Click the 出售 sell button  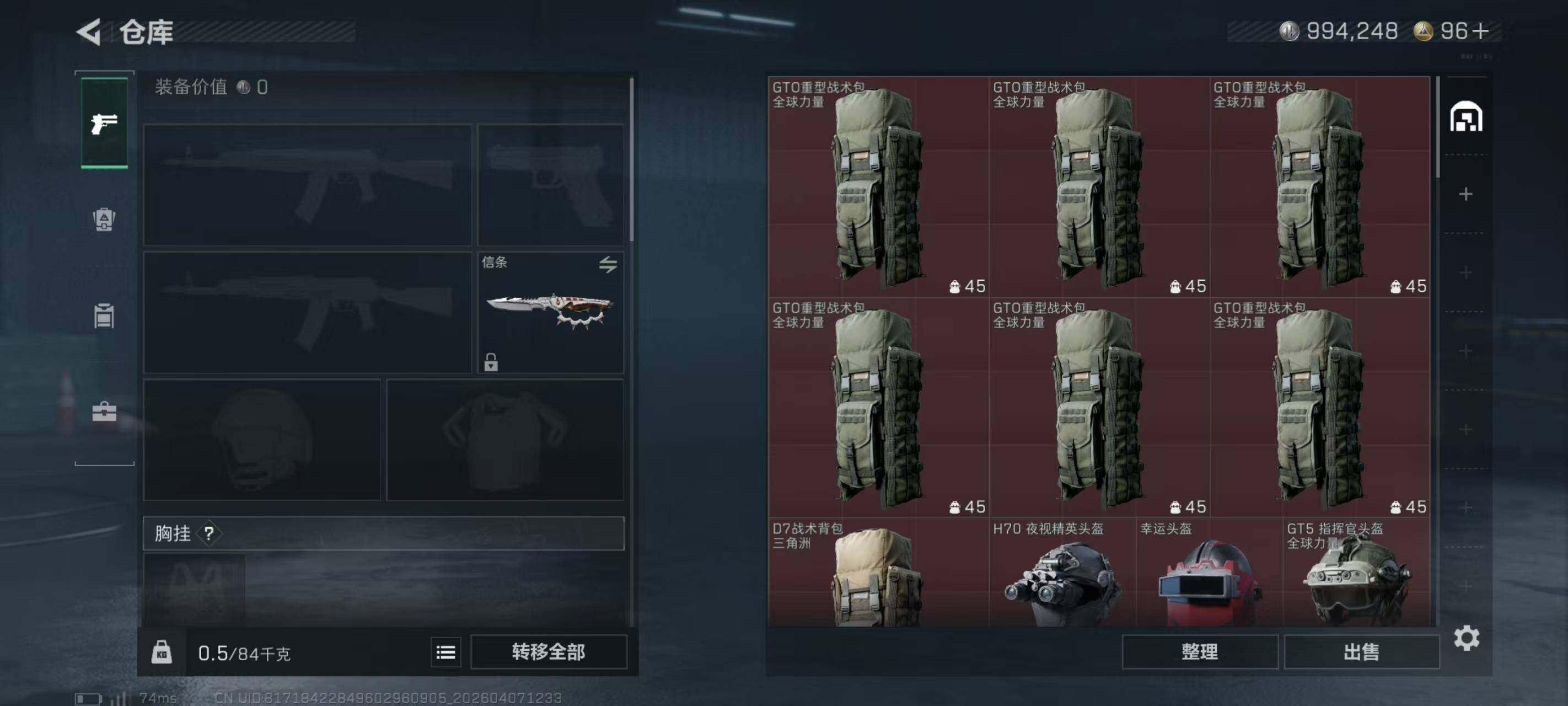1361,652
